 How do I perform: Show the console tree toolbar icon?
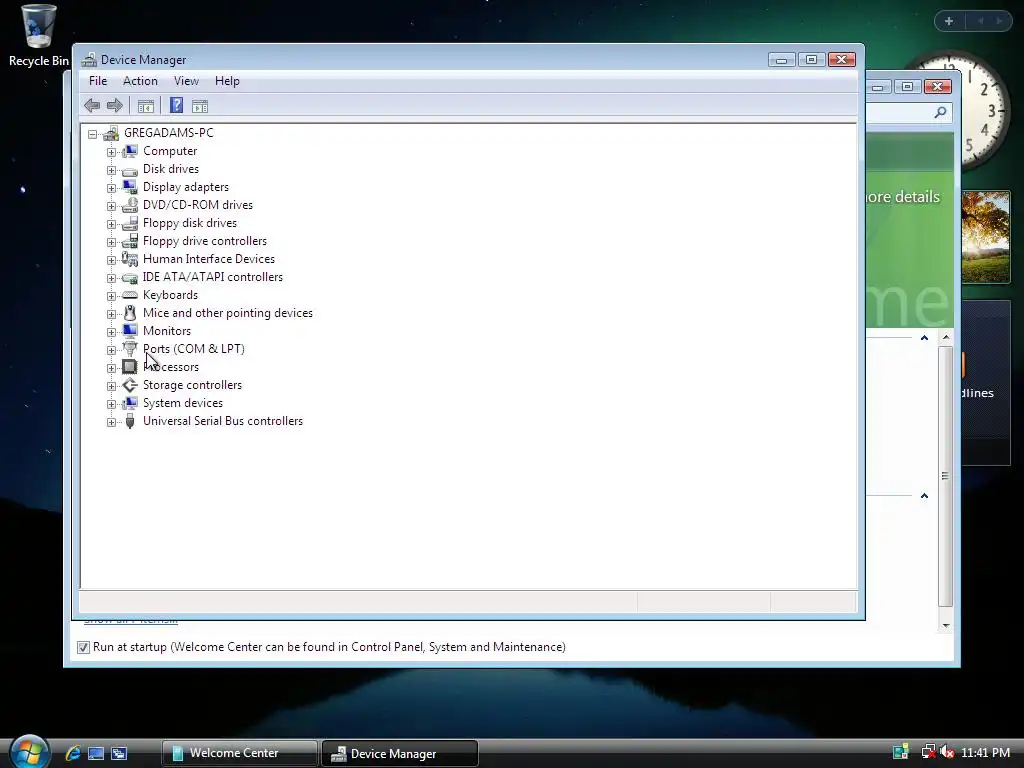tap(146, 106)
